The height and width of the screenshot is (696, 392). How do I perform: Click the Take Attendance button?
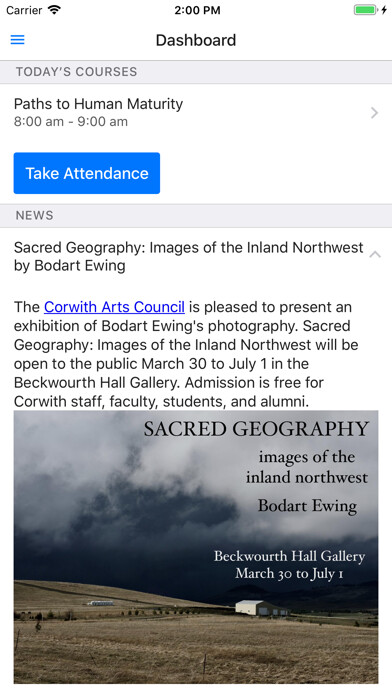87,173
